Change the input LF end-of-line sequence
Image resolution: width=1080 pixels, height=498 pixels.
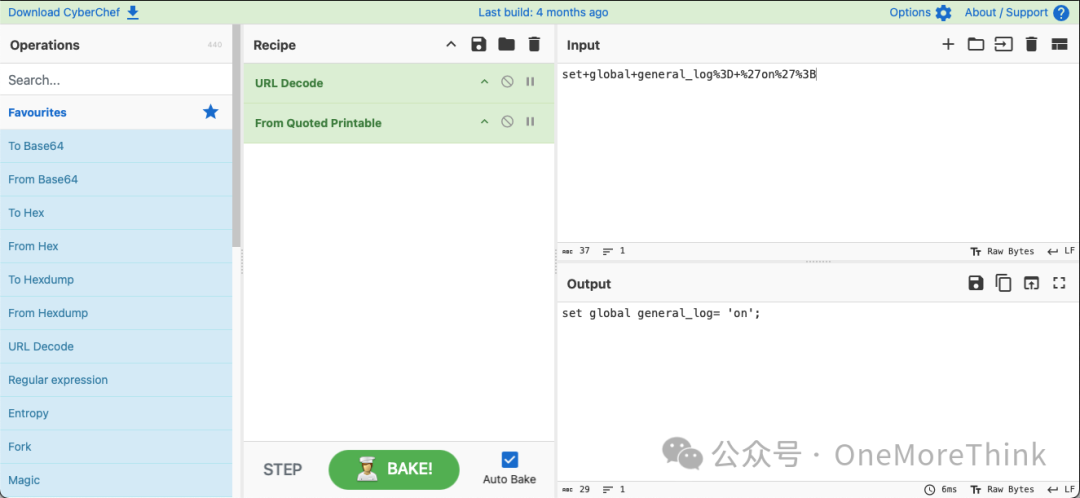(x=1061, y=251)
